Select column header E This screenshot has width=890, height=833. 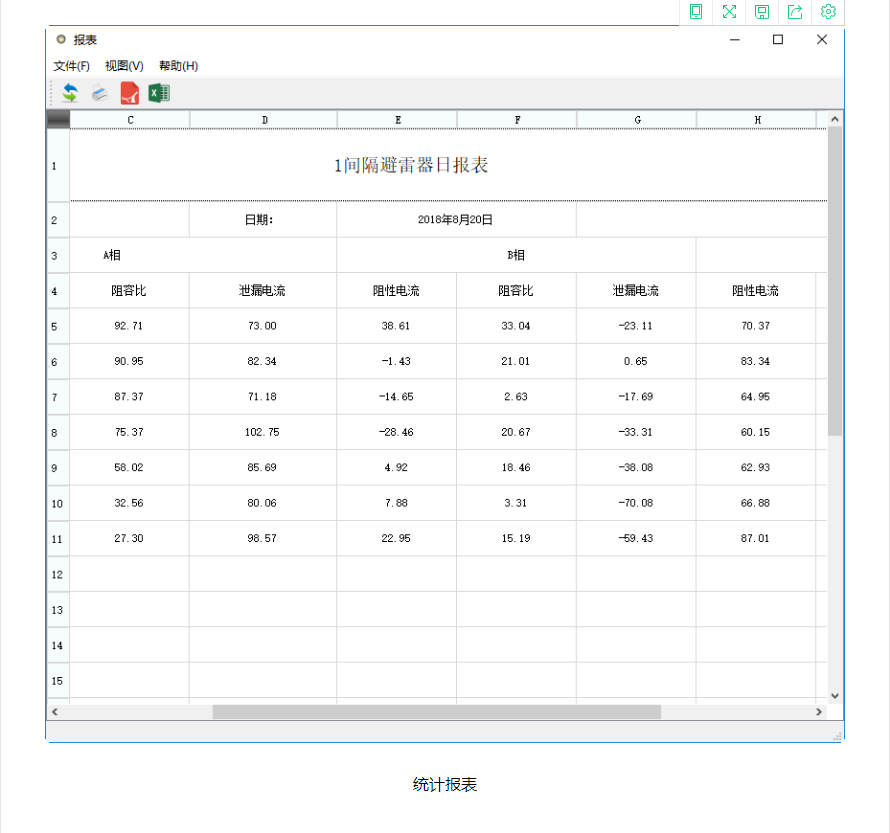click(x=397, y=120)
